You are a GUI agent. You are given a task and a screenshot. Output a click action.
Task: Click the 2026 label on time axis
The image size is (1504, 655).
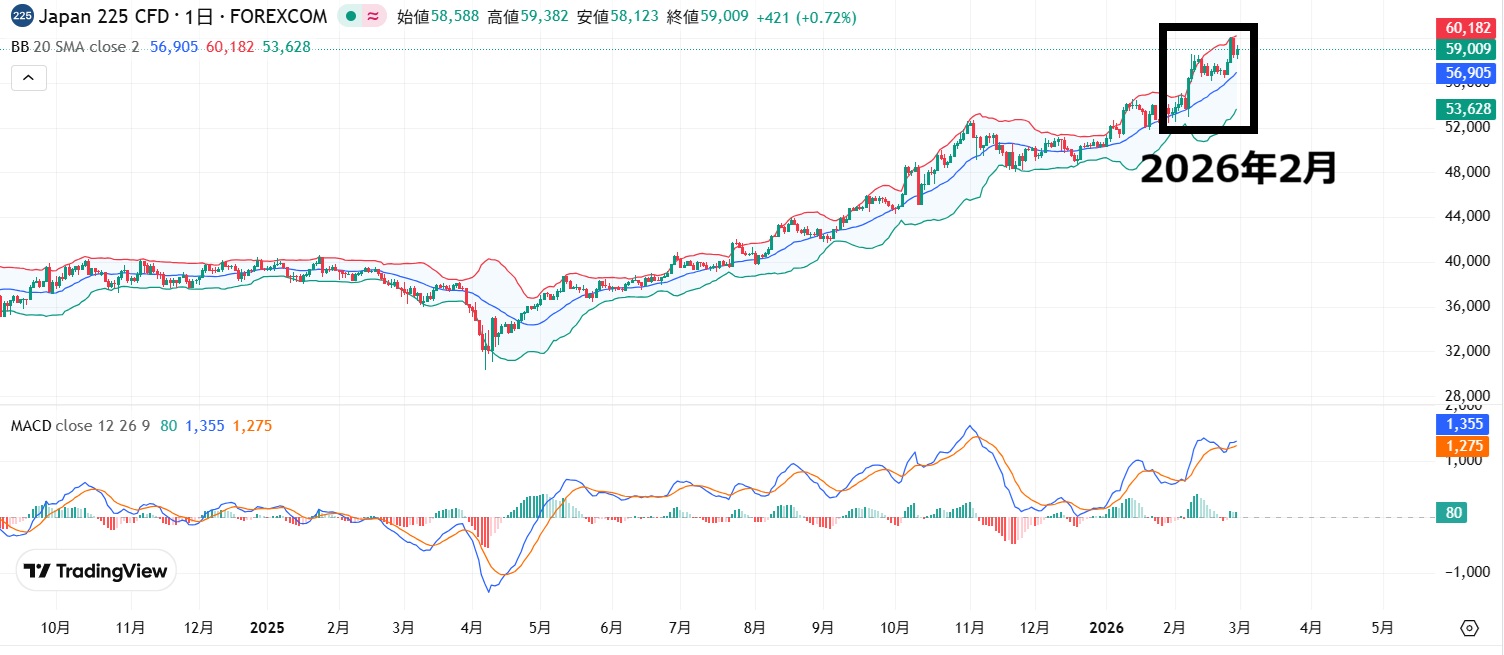coord(1107,628)
